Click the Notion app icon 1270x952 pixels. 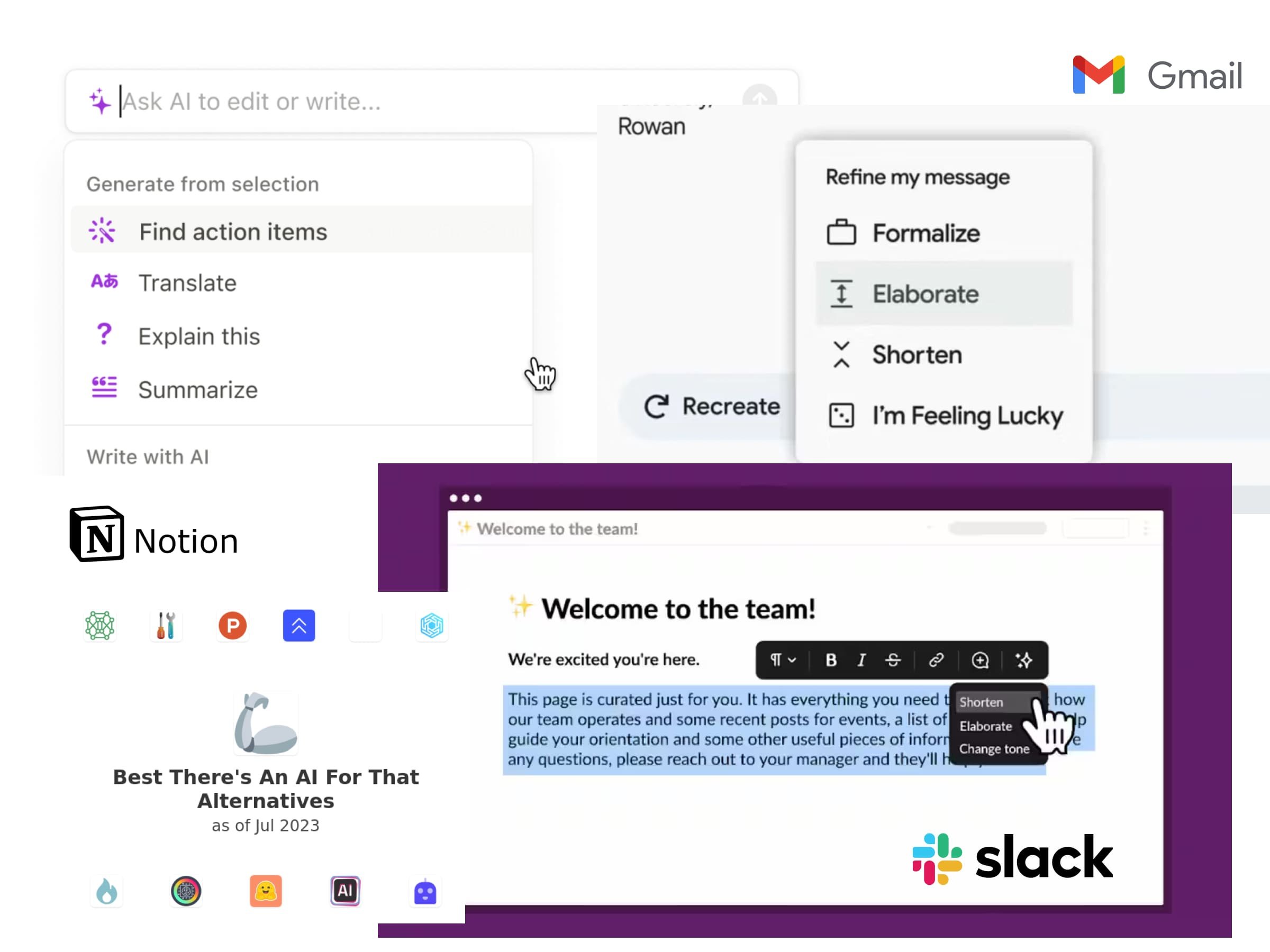[98, 540]
